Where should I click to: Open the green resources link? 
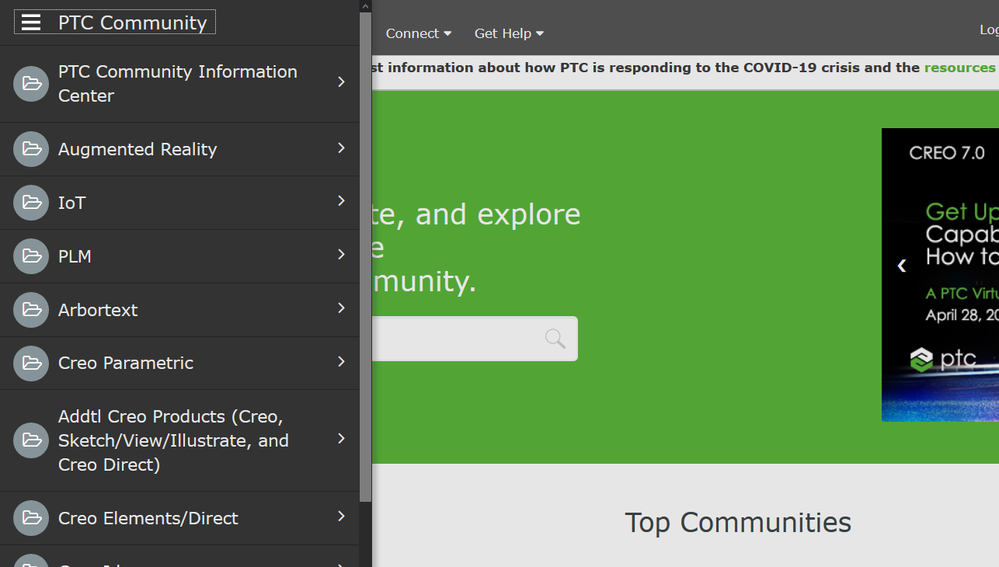coord(959,68)
